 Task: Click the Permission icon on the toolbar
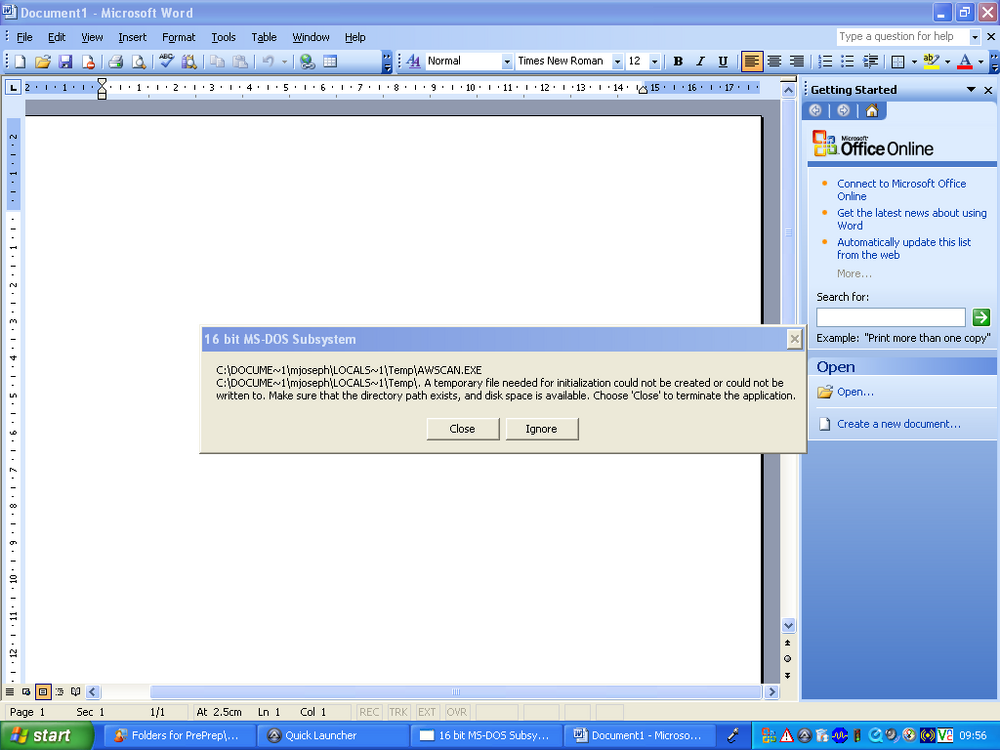(x=88, y=61)
